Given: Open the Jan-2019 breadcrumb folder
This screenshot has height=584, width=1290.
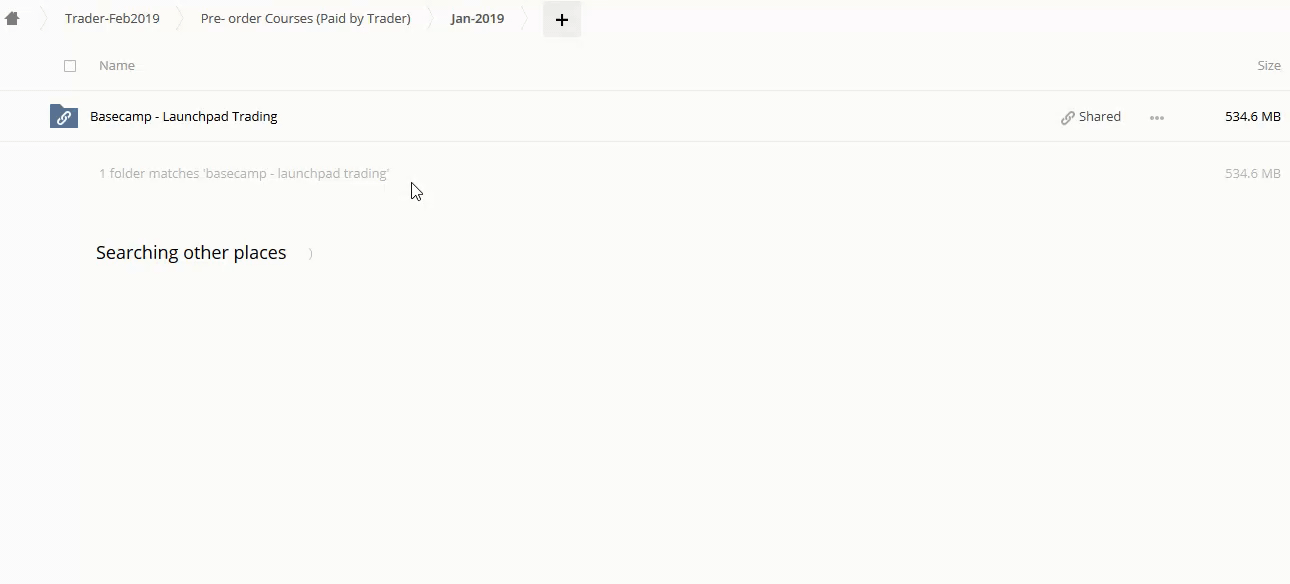Looking at the screenshot, I should (477, 18).
